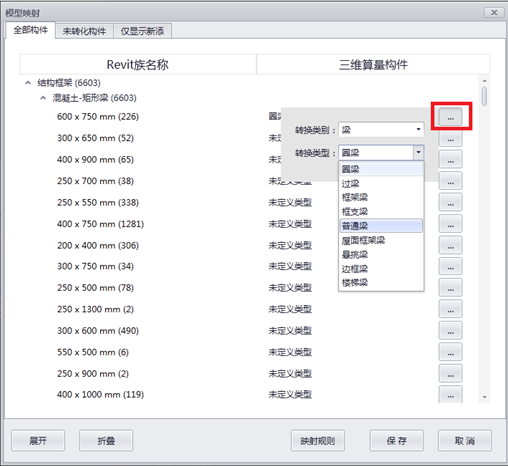Open the 未转化构件 tab

coord(84,31)
